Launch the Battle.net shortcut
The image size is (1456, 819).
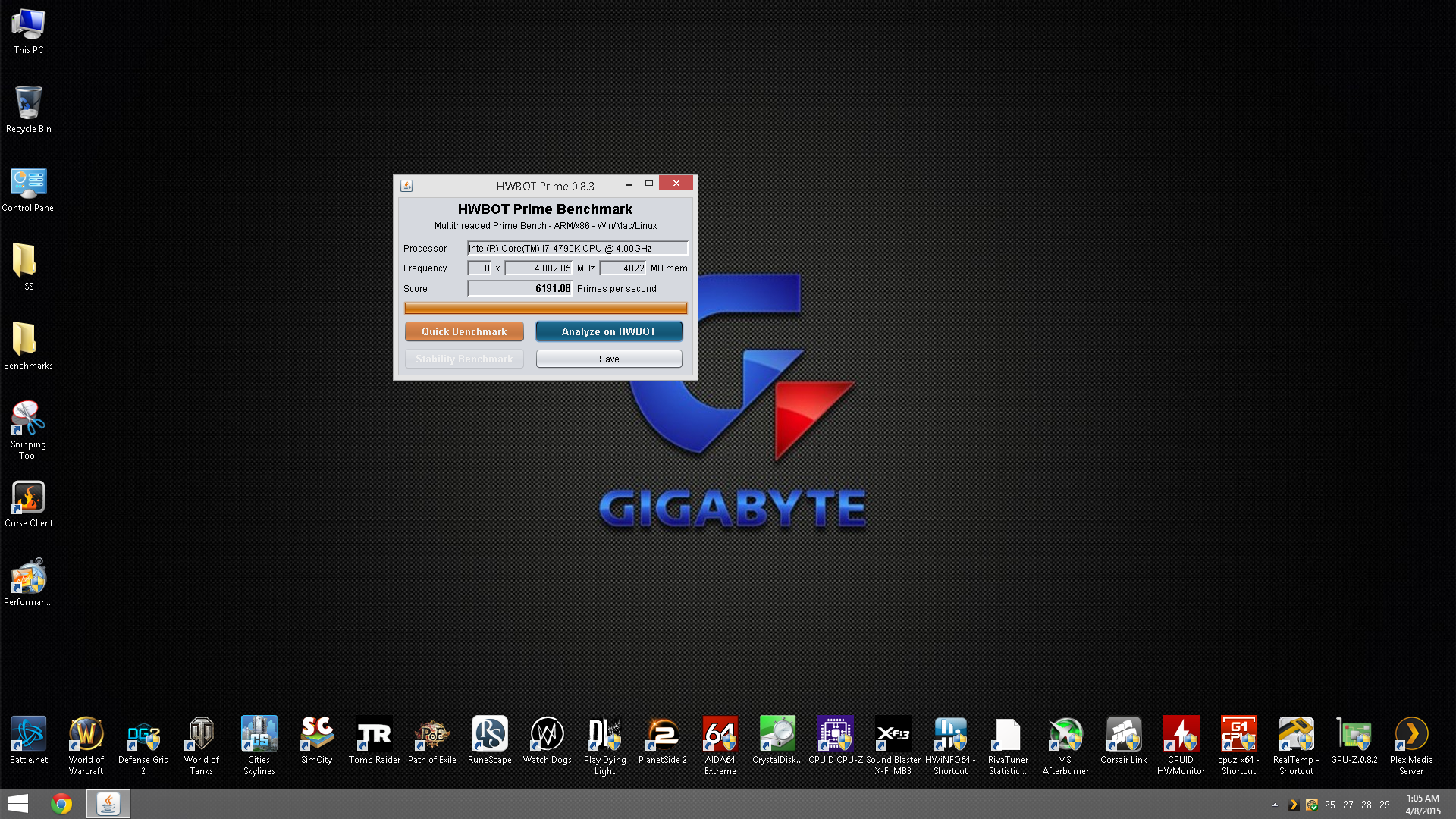(29, 741)
